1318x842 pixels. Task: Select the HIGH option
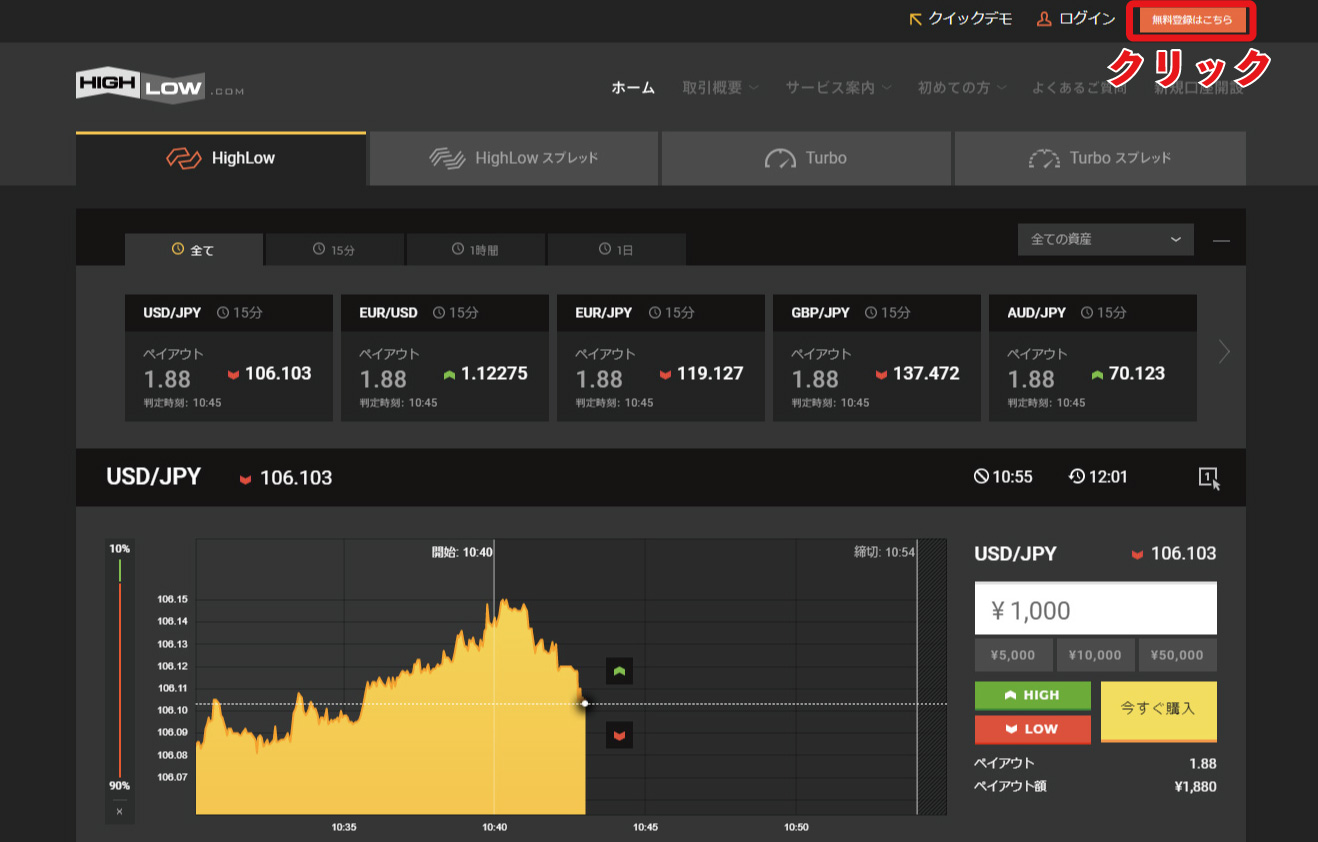coord(1033,696)
